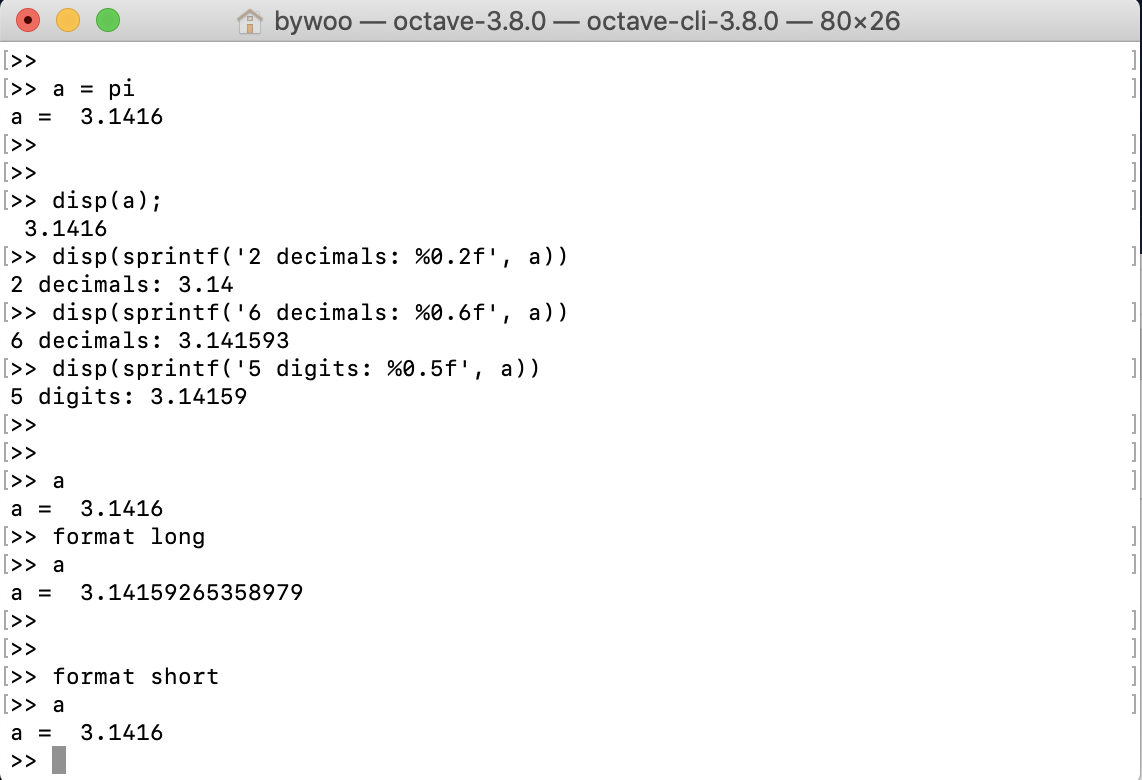Click the 'disp(a);' command line
Image resolution: width=1142 pixels, height=780 pixels.
[x=107, y=201]
